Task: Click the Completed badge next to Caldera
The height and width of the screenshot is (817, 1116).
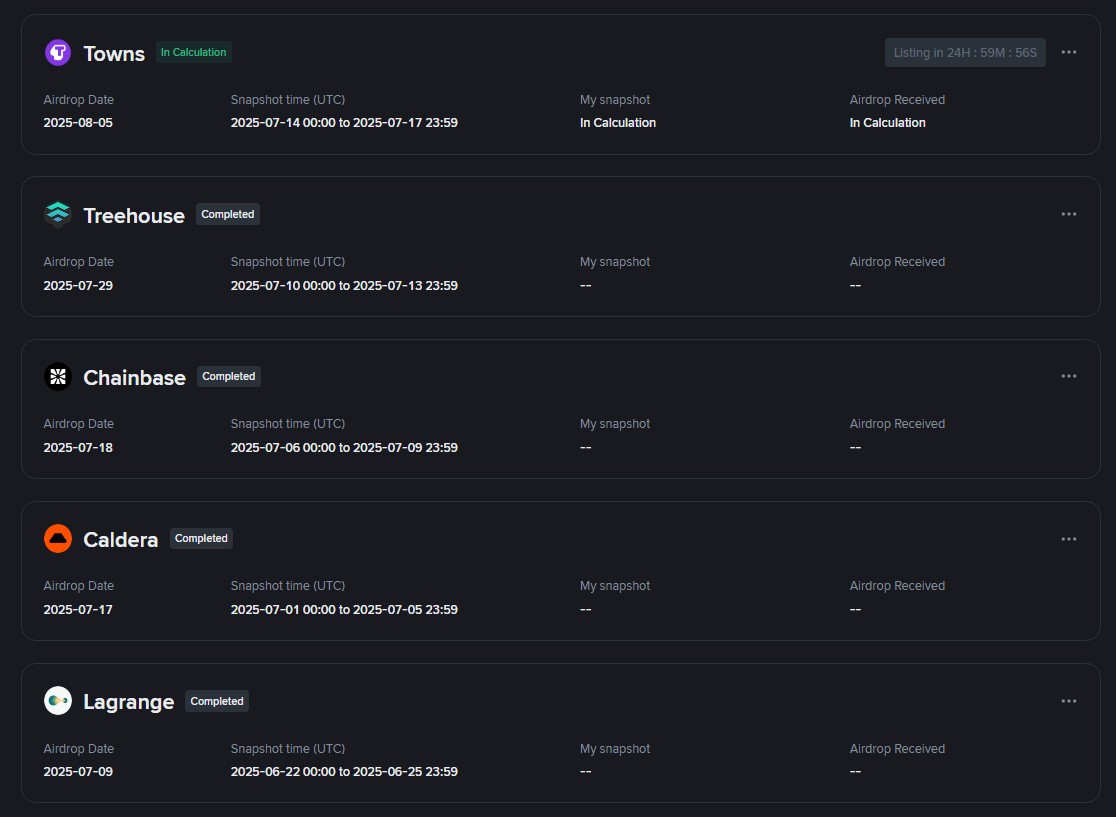Action: tap(201, 539)
